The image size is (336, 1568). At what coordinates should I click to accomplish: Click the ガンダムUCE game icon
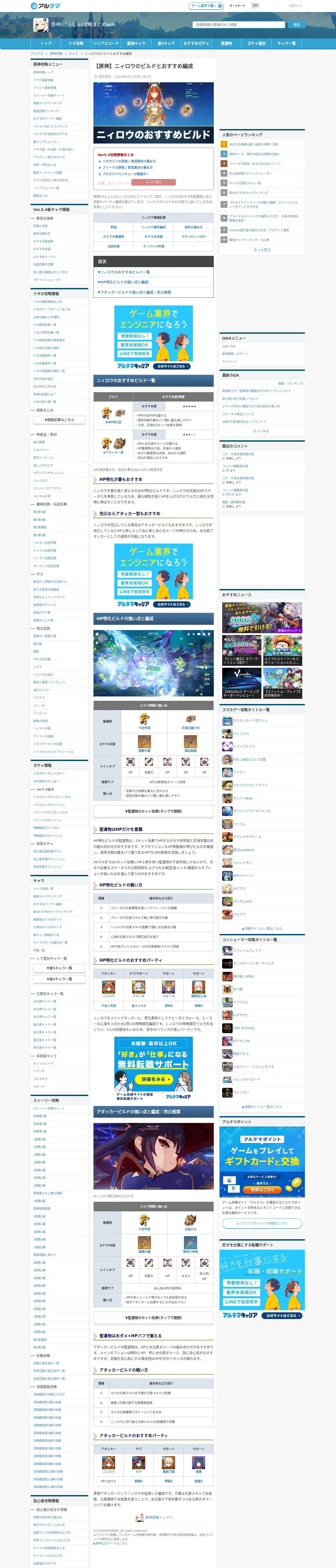click(227, 902)
